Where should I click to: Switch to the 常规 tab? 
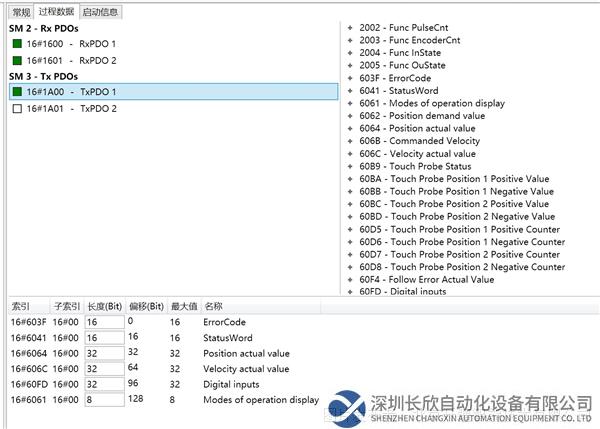[x=20, y=12]
